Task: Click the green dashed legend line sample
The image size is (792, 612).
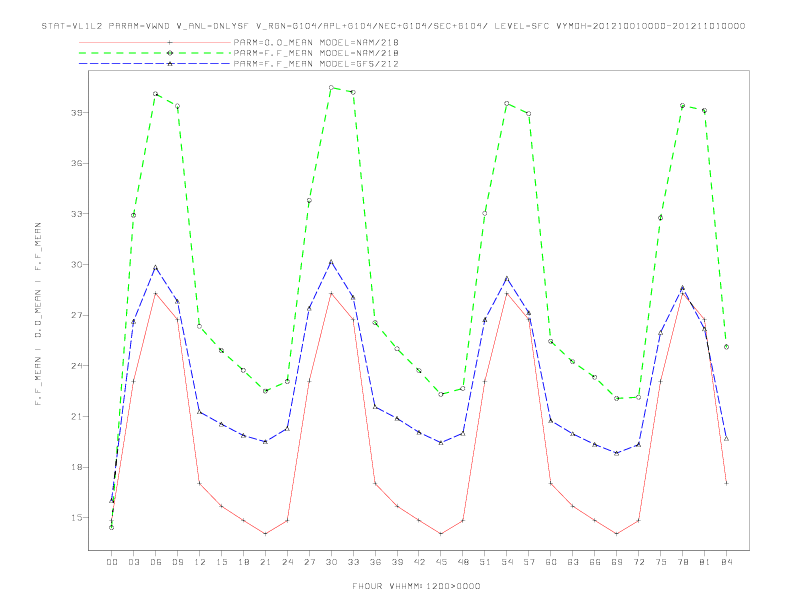Action: click(x=155, y=53)
